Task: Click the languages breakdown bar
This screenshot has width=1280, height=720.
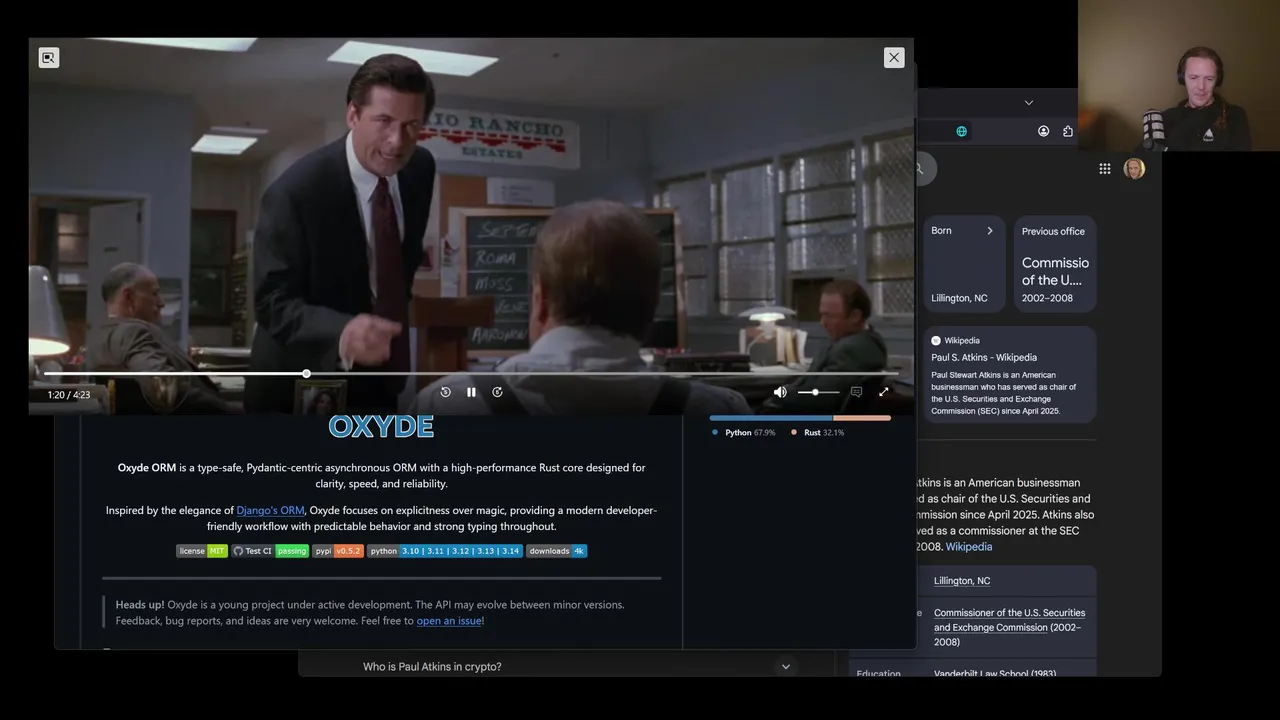Action: pos(800,418)
